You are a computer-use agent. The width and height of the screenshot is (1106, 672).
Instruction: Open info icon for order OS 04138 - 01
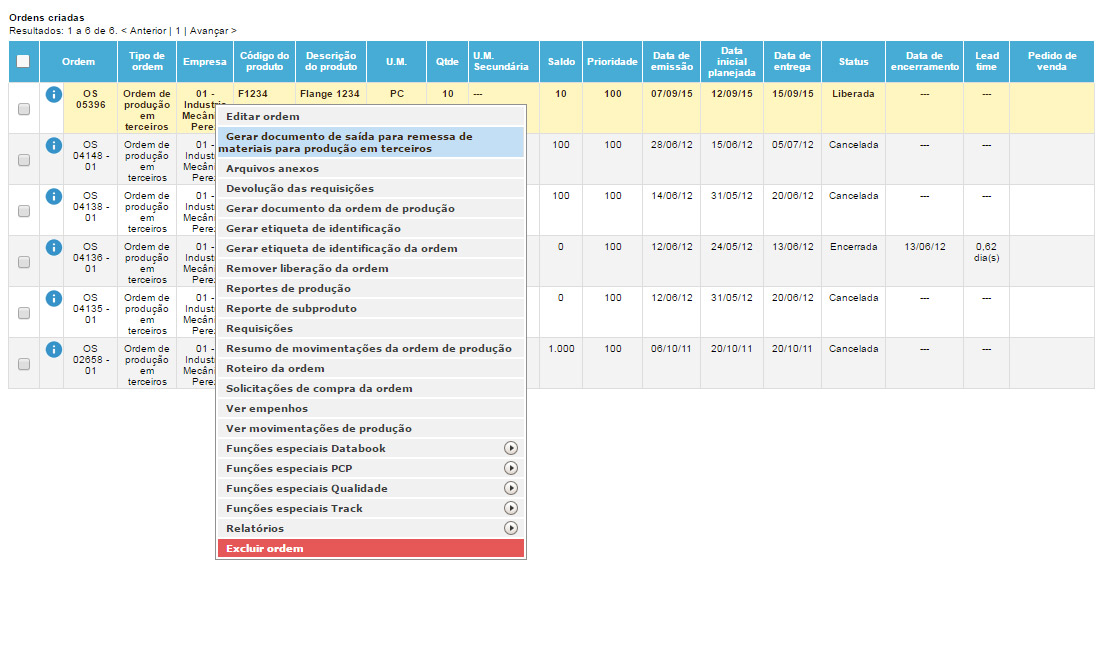point(54,196)
